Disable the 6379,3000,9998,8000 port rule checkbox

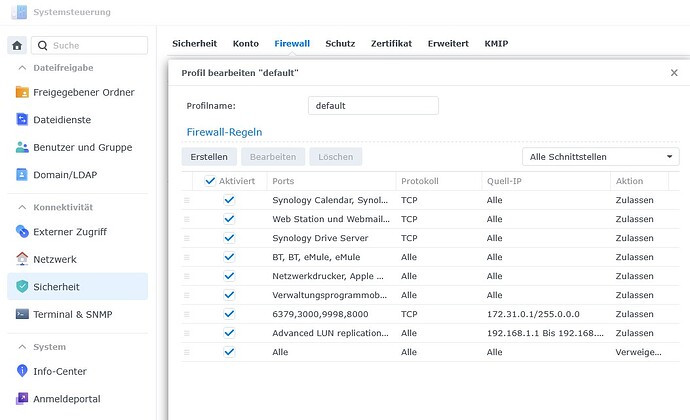coord(229,314)
